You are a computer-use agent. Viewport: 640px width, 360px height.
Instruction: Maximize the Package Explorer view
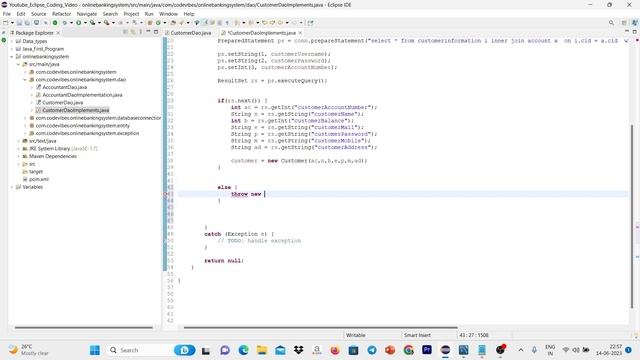click(156, 31)
